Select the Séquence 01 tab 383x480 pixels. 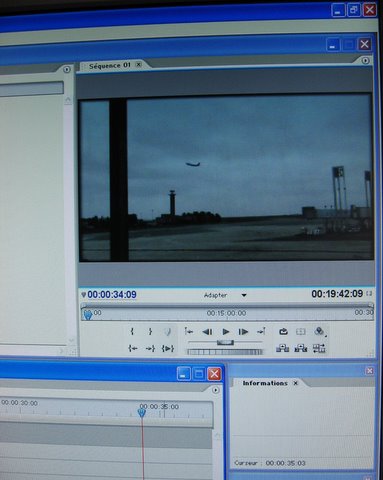pos(110,65)
